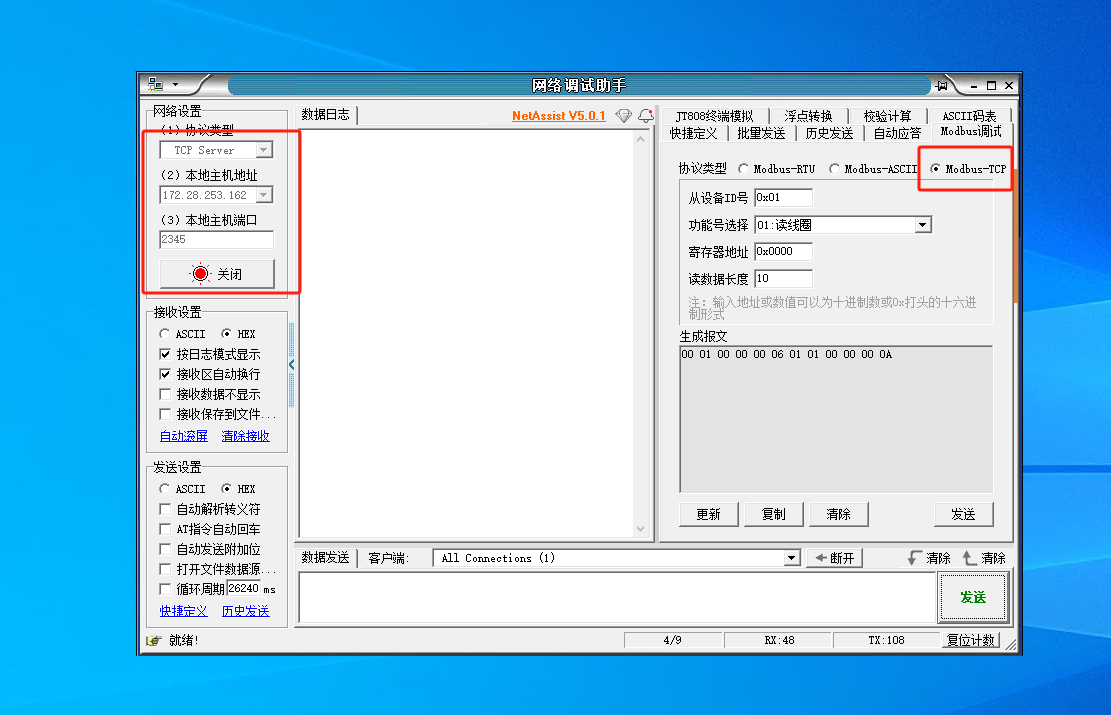Click the 循环周期 ms value field
This screenshot has width=1111, height=715.
pyautogui.click(x=244, y=589)
